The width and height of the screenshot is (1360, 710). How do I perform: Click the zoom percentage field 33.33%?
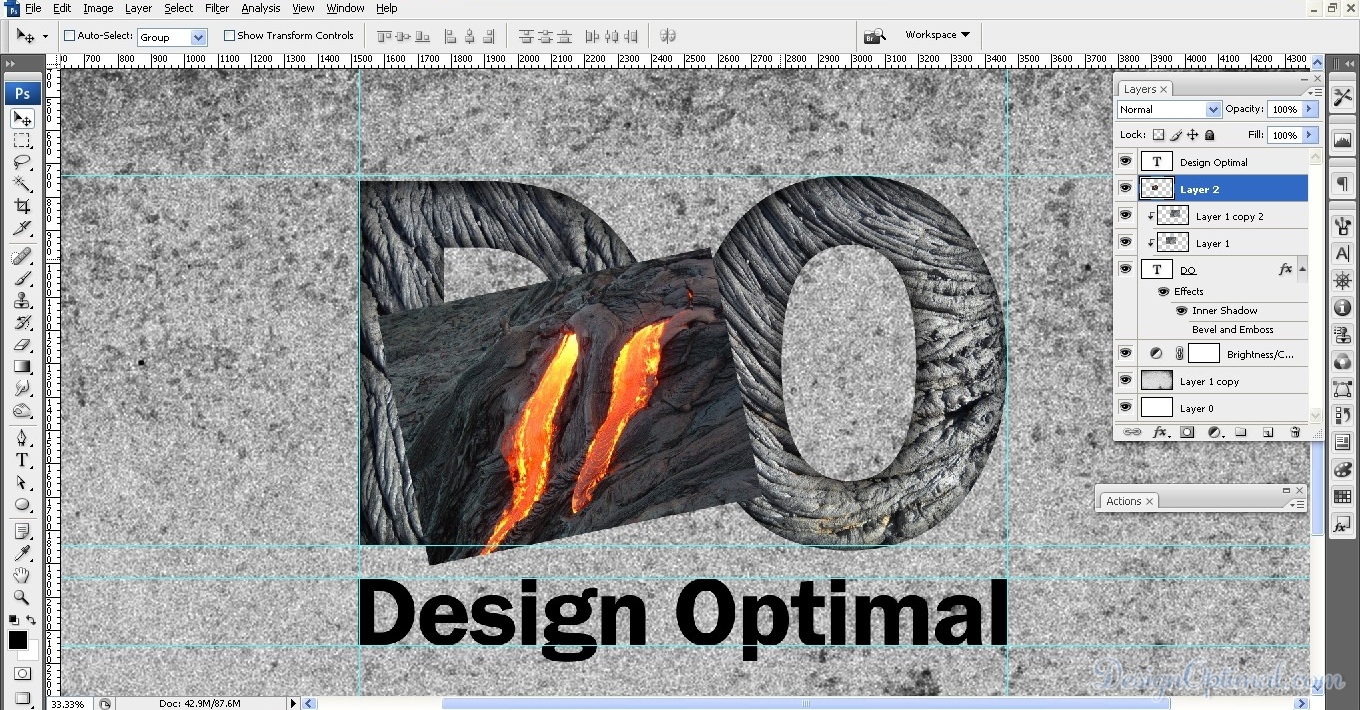pyautogui.click(x=68, y=704)
